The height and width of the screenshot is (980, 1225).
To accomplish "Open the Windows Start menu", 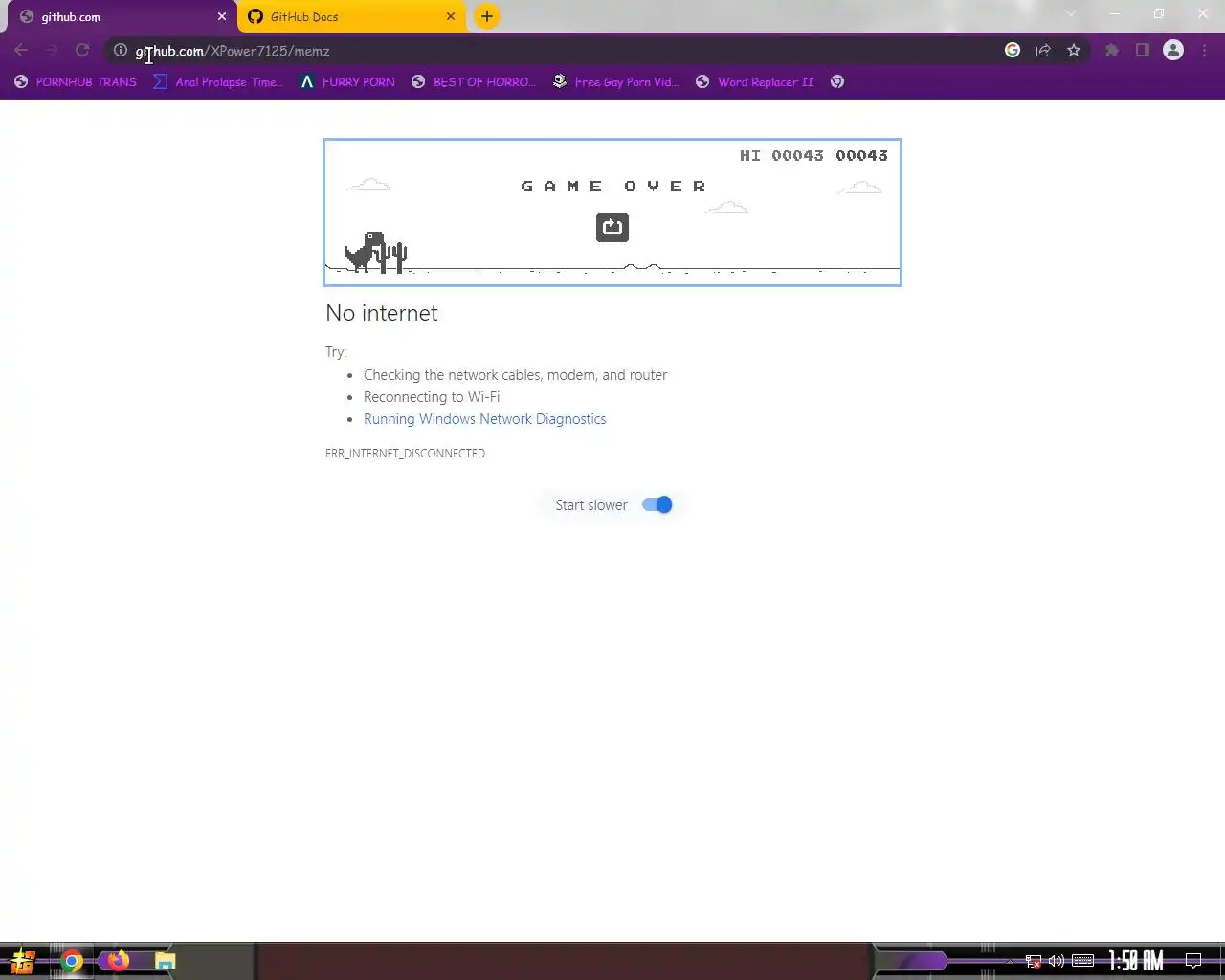I will coord(23,961).
